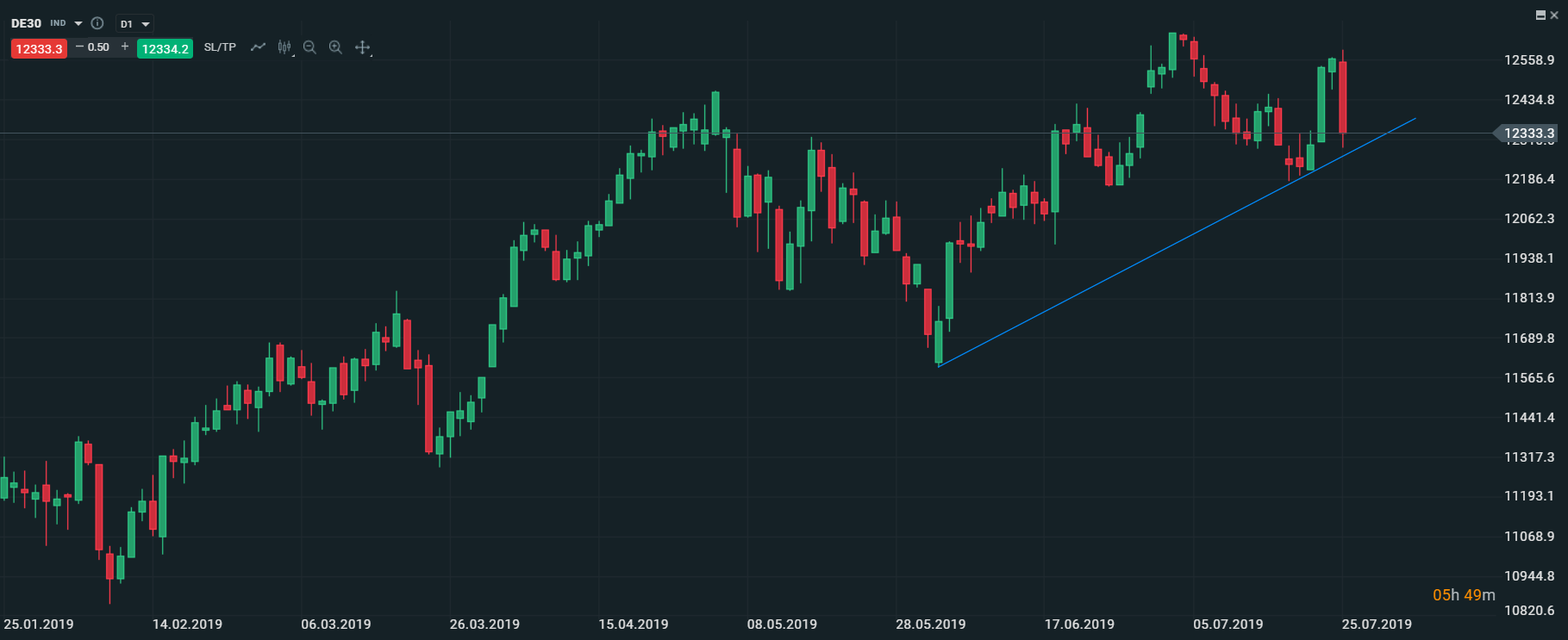
Task: Select the crosshair move tool
Action: click(363, 47)
